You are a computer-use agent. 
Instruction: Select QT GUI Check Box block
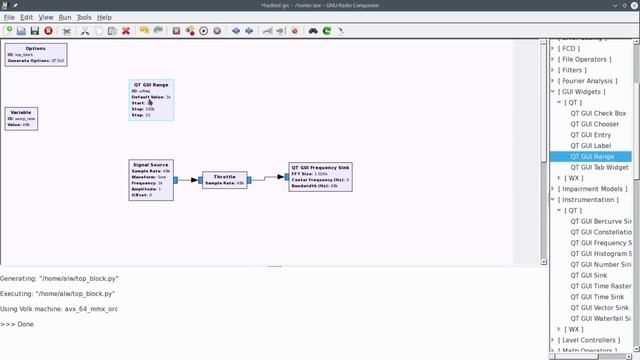pos(598,113)
